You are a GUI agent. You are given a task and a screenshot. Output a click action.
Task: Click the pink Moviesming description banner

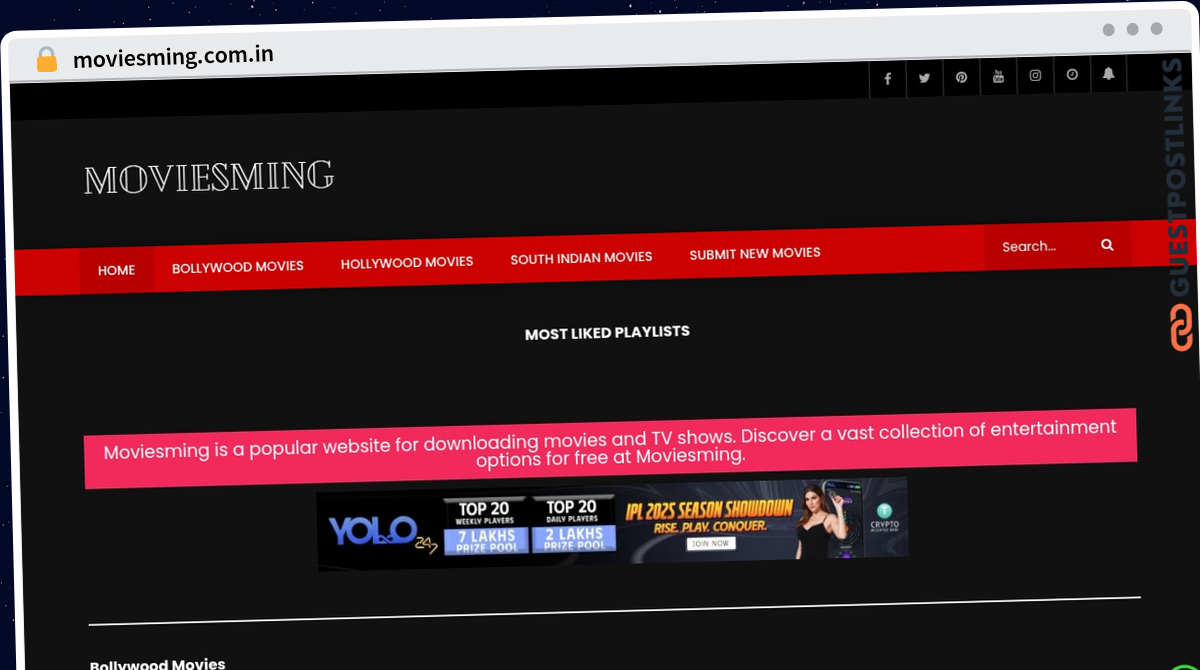tap(610, 447)
